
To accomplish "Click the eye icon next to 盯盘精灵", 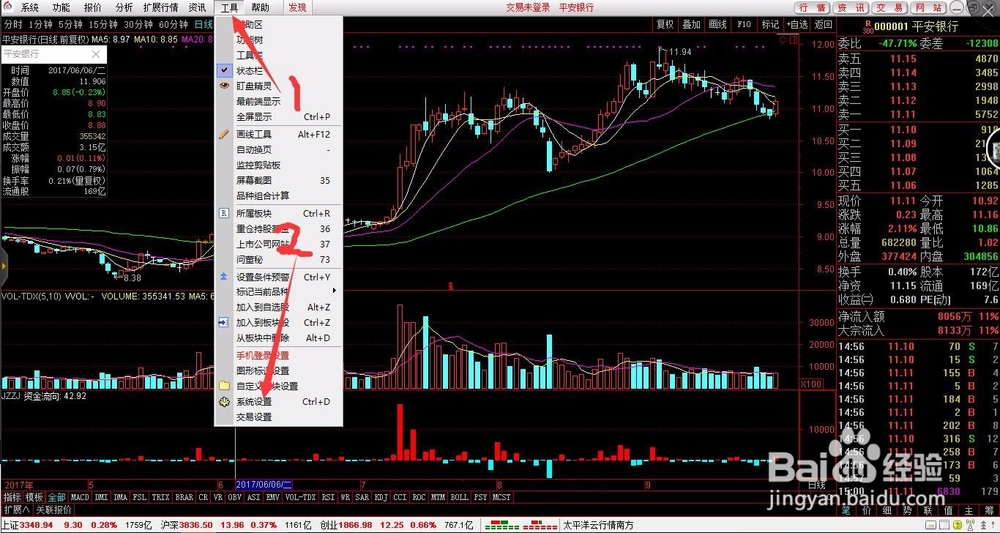I will (224, 86).
